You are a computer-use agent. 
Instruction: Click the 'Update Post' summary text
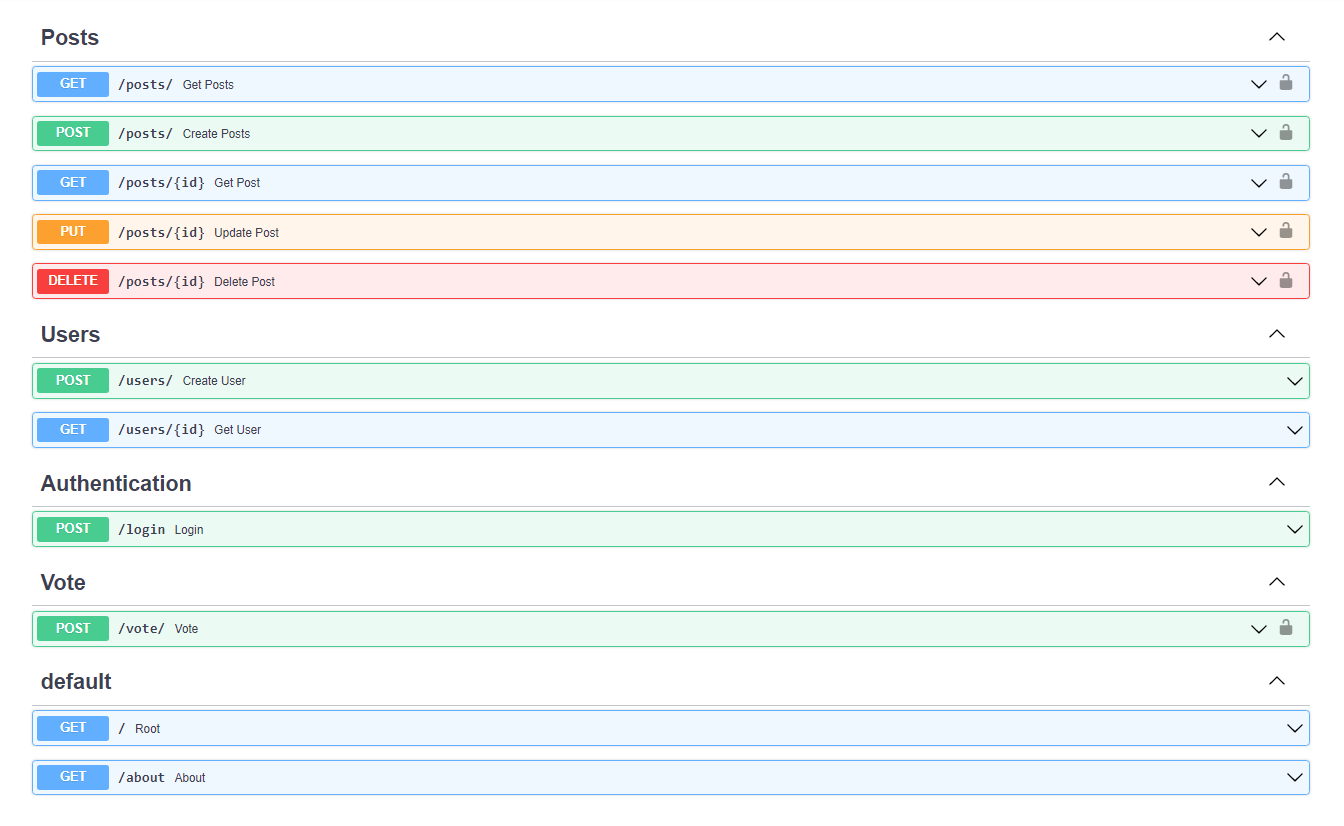pyautogui.click(x=246, y=233)
